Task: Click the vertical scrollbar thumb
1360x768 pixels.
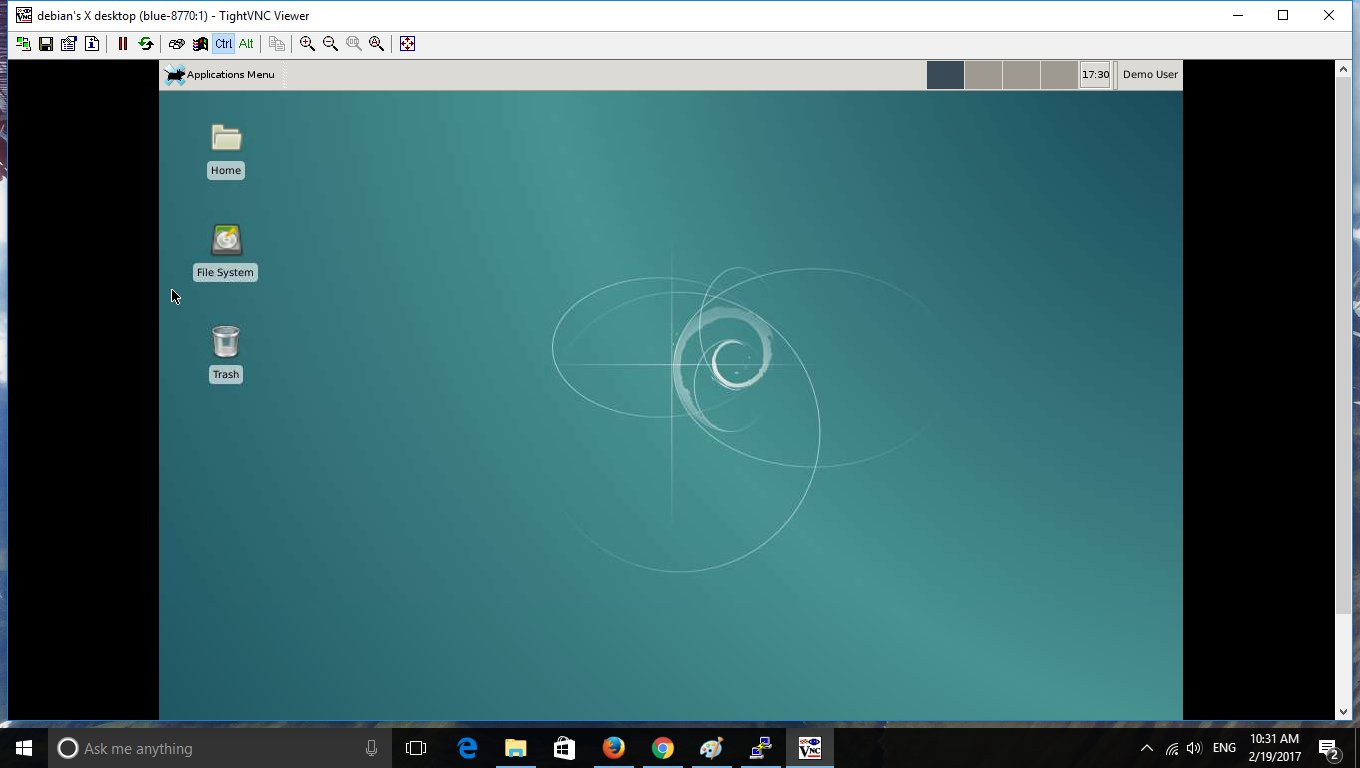Action: pyautogui.click(x=1343, y=346)
